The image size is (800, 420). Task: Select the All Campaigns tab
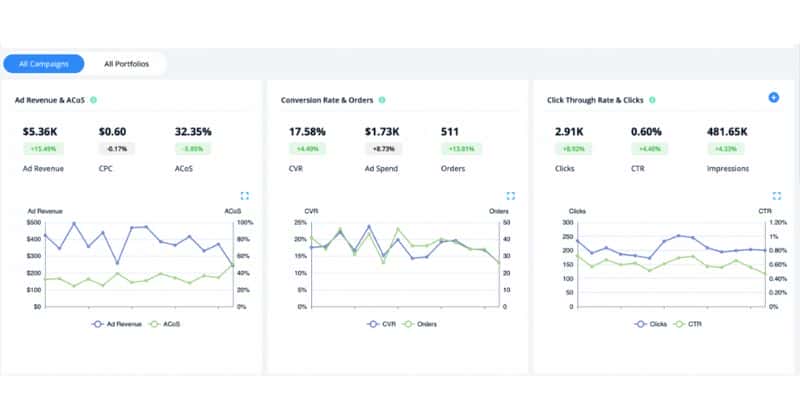point(43,64)
